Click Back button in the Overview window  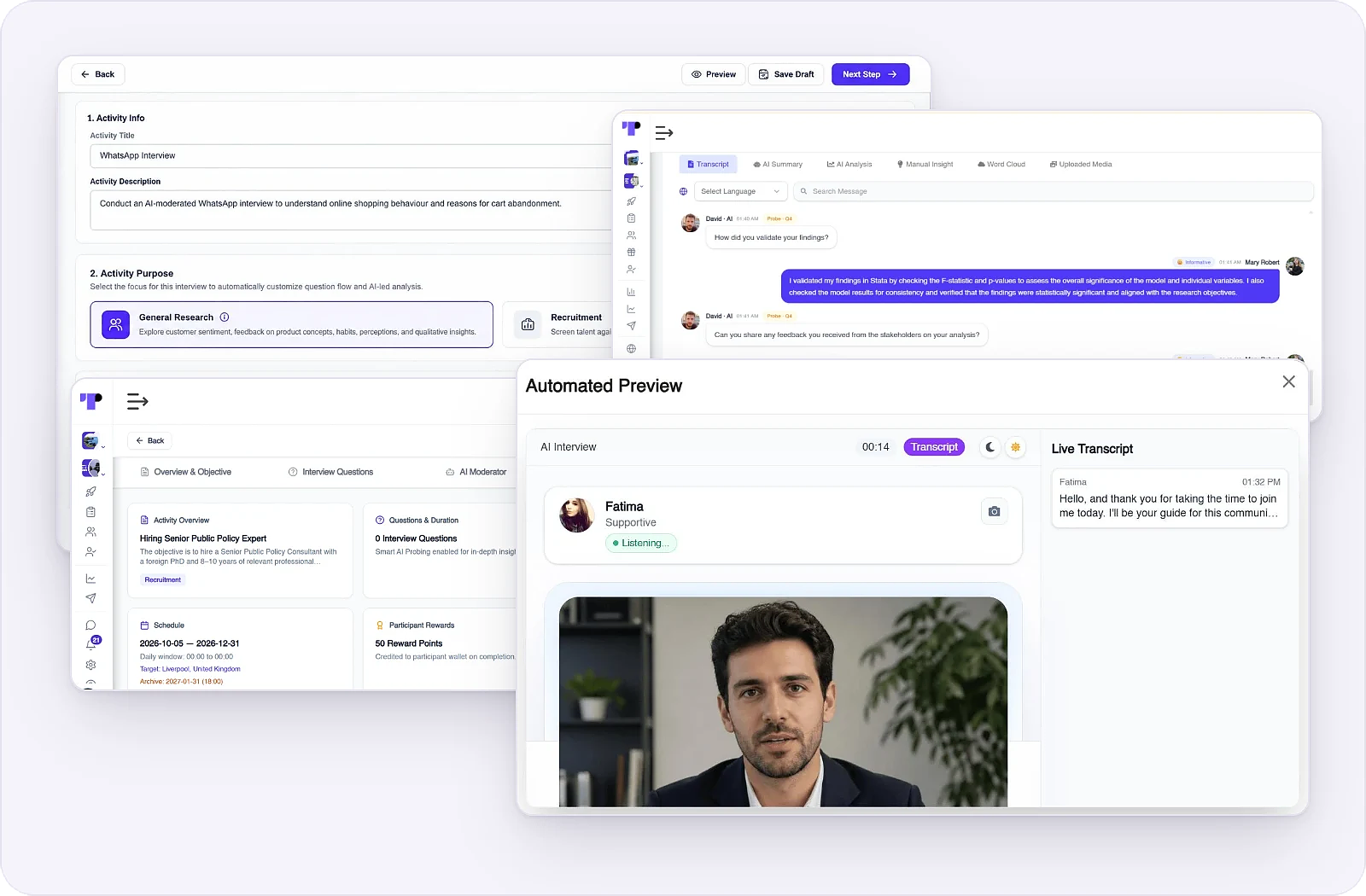(x=149, y=440)
